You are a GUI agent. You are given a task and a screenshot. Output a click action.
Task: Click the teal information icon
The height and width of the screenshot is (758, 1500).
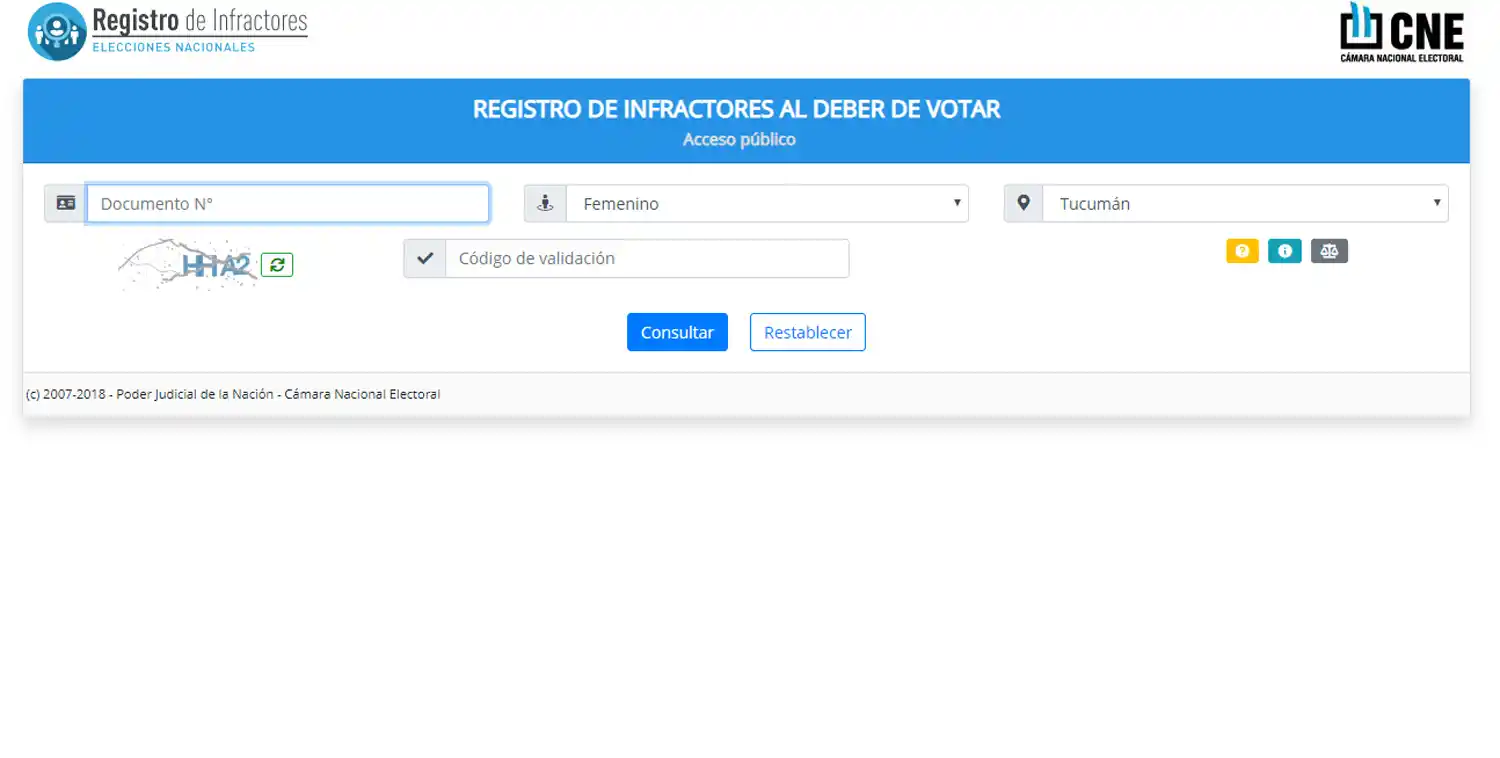(x=1285, y=251)
